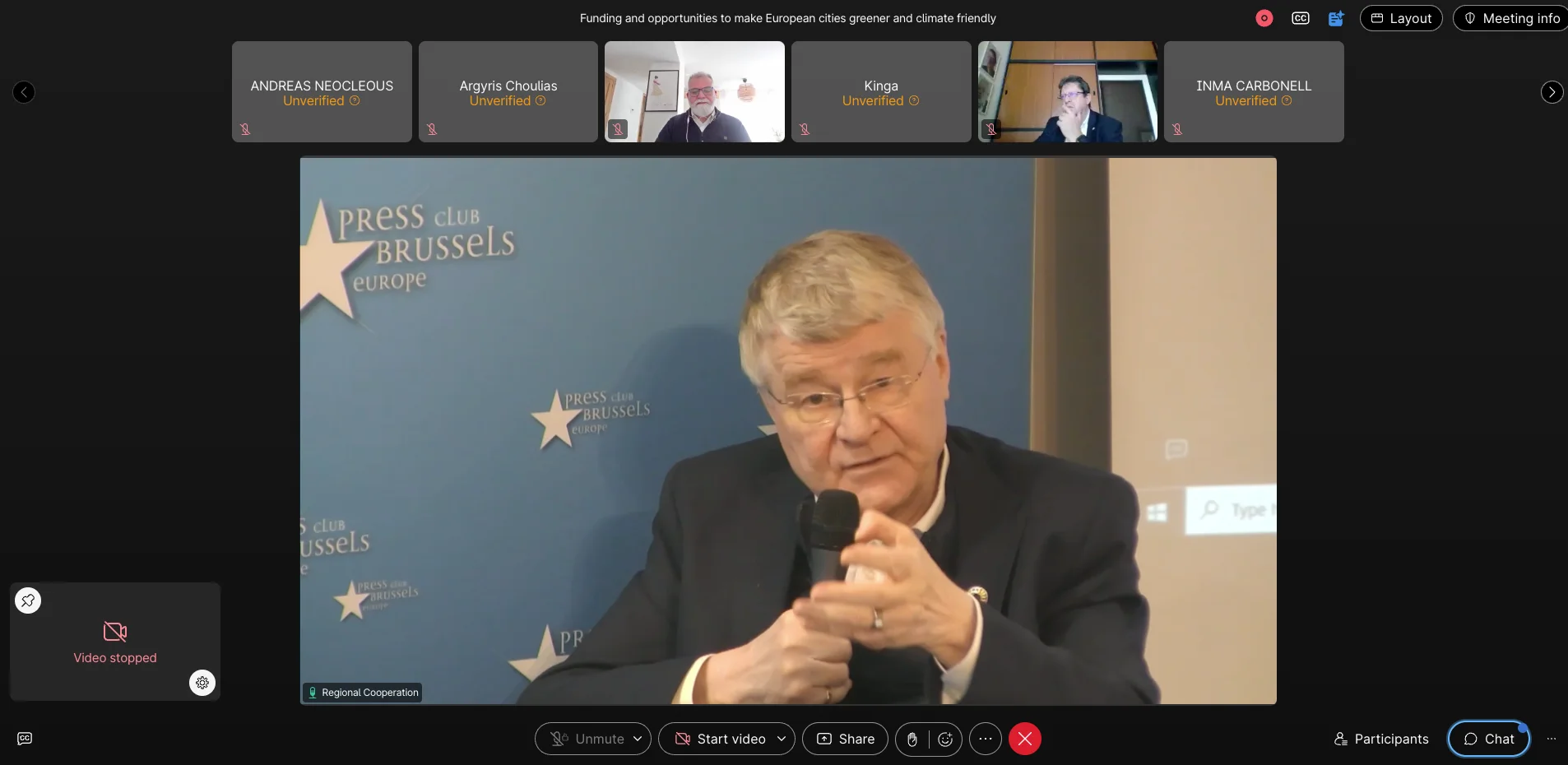The image size is (1568, 765).
Task: Click the info icon next to ANDREAS NEOCLEOUS Unverified
Action: [355, 100]
